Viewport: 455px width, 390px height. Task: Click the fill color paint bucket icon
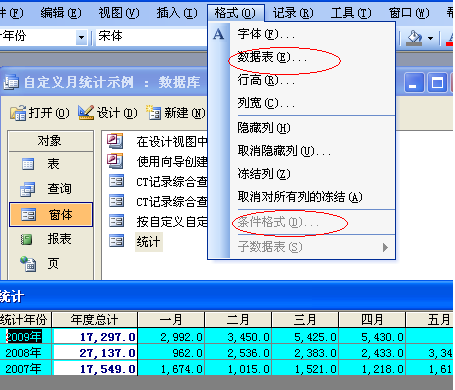[x=414, y=38]
